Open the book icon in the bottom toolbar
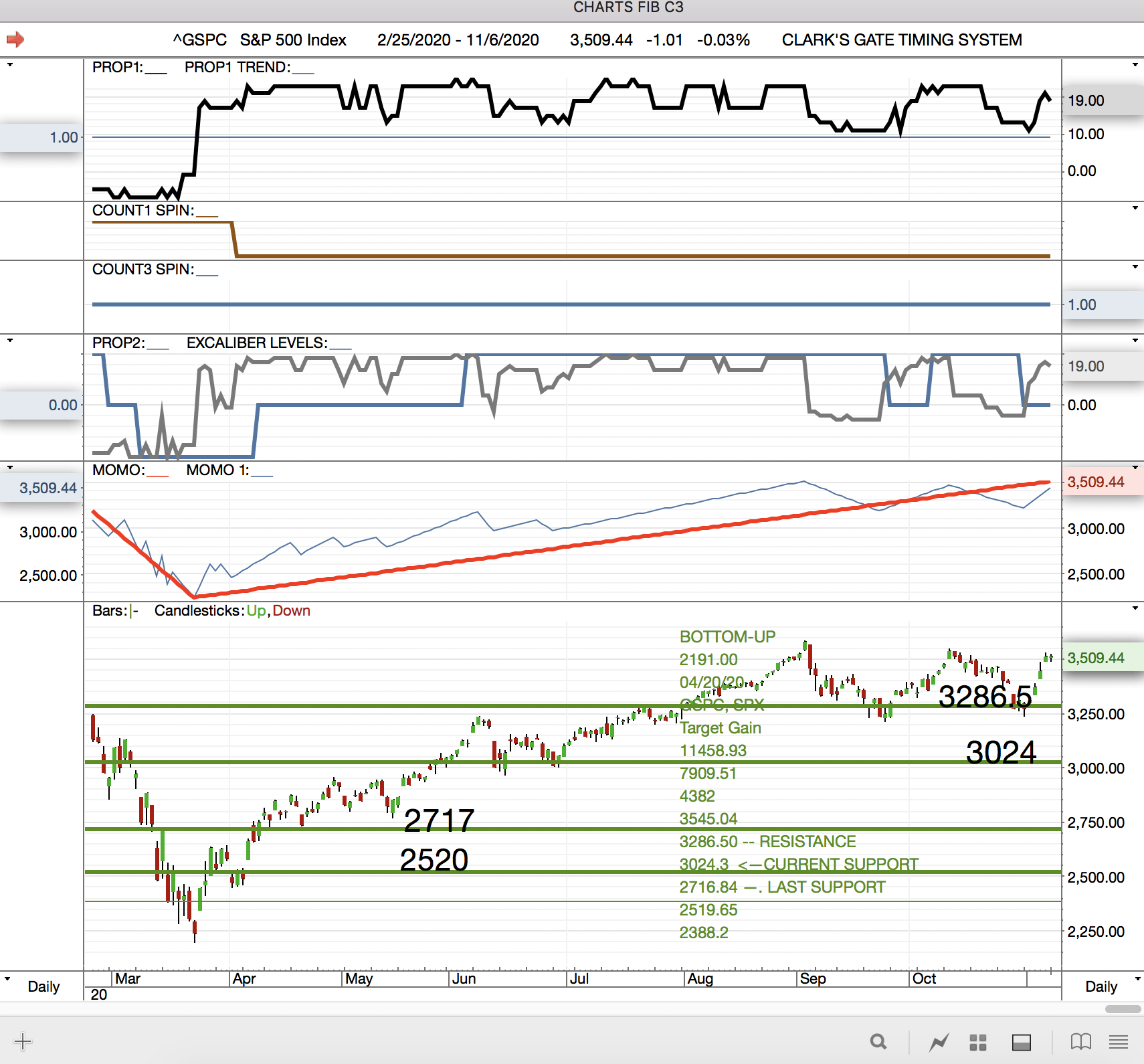Image resolution: width=1144 pixels, height=1064 pixels. [1080, 1041]
